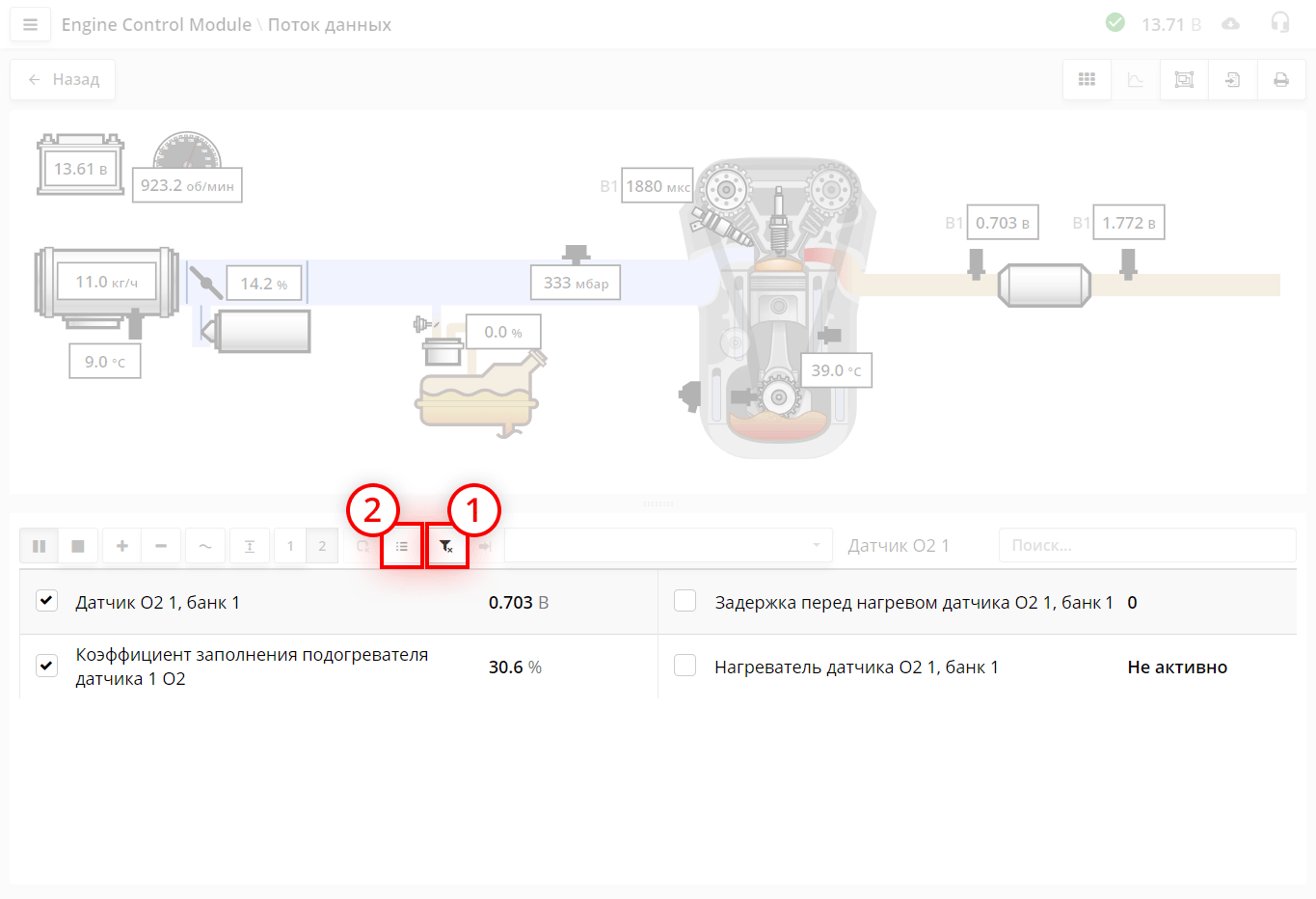Expand the parameter group dropdown
The width and height of the screenshot is (1316, 899).
coord(668,546)
